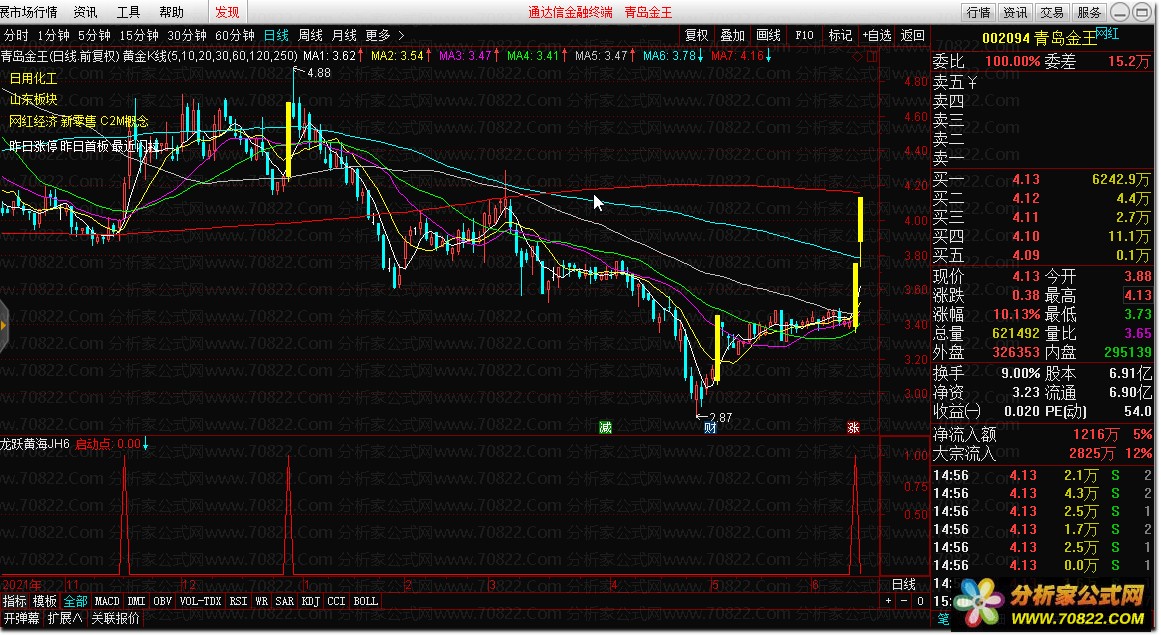
Task: Switch sub-chart to KDJ indicator
Action: point(311,601)
